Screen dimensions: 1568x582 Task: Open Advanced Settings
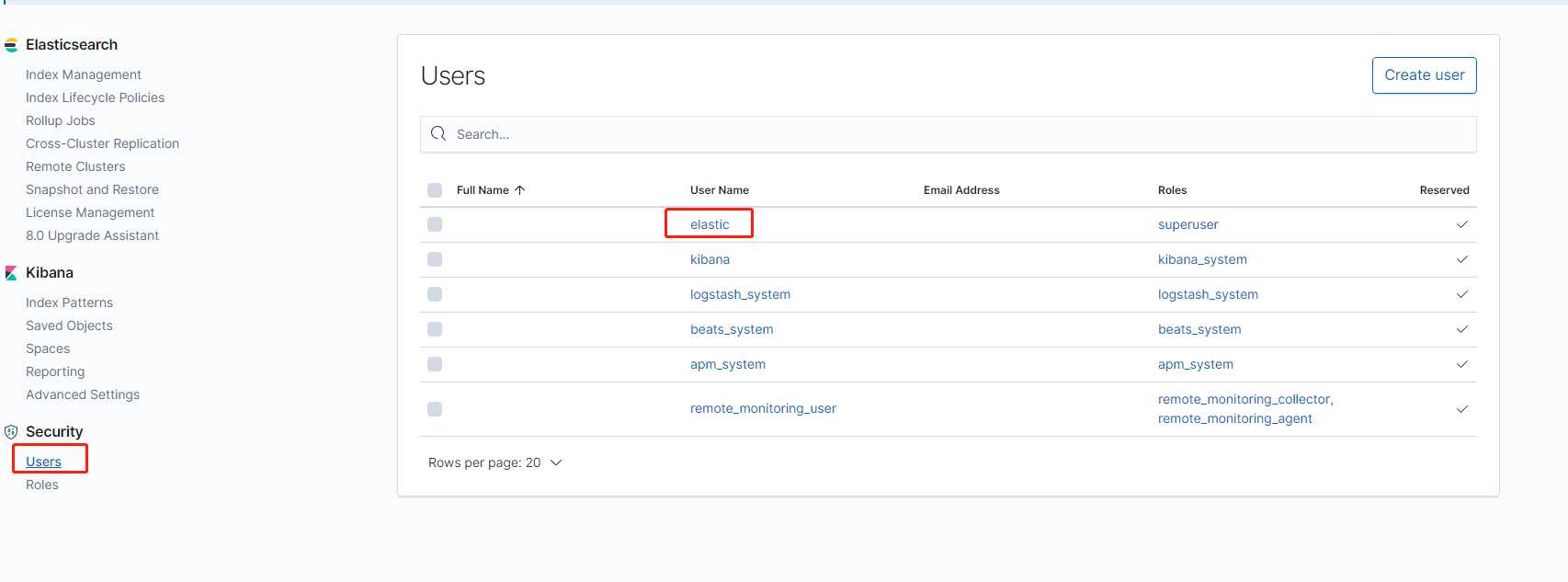point(83,394)
